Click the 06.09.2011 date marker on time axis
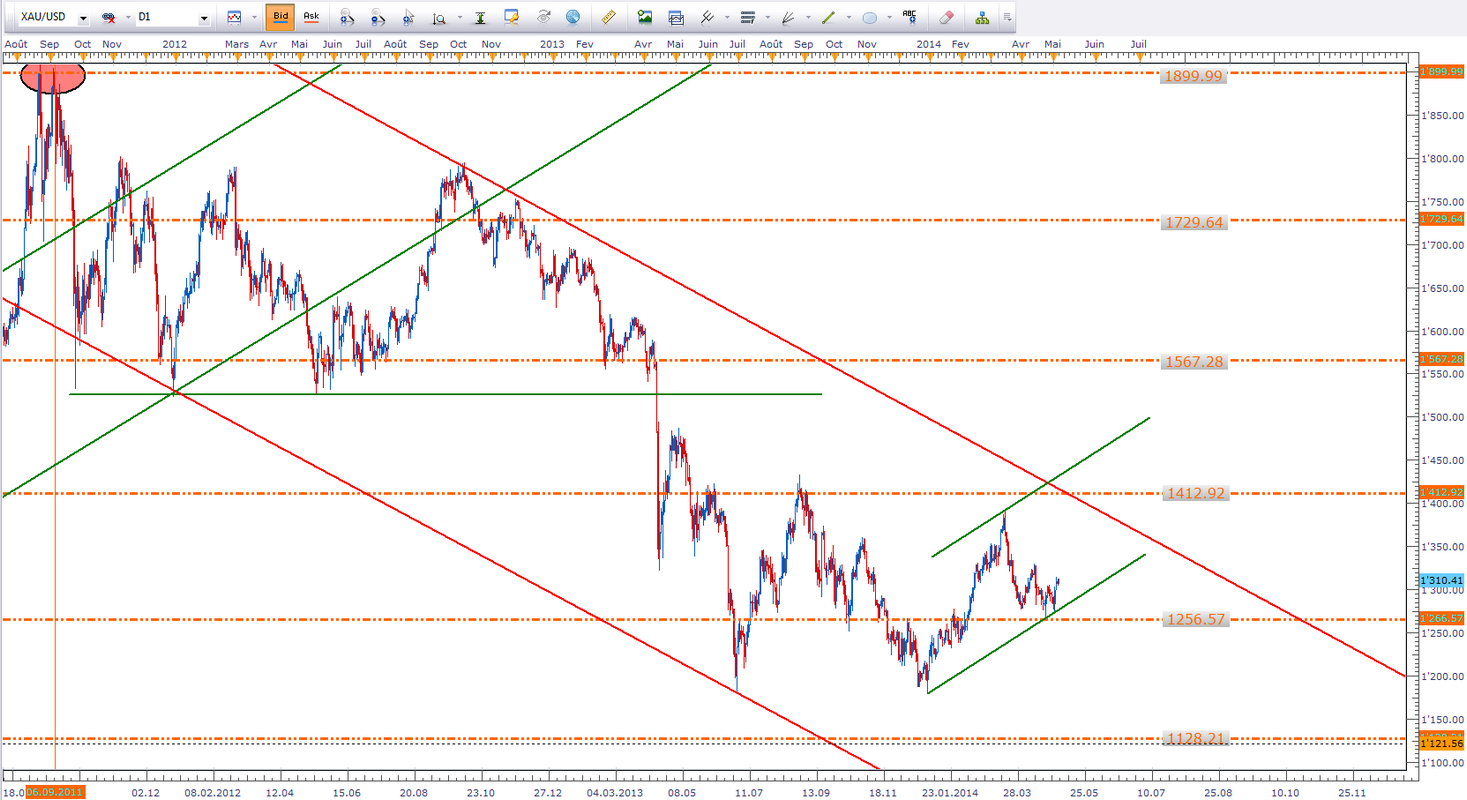This screenshot has width=1467, height=800. click(55, 792)
